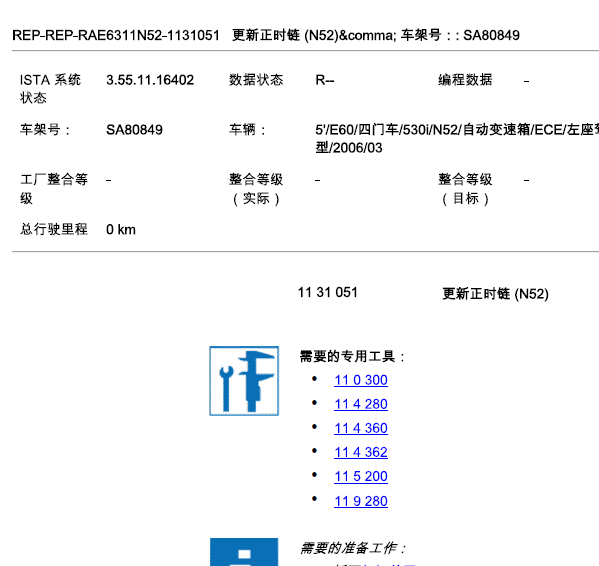Select the ISTA 系统状态 label
Image resolution: width=599 pixels, height=566 pixels.
(x=50, y=89)
